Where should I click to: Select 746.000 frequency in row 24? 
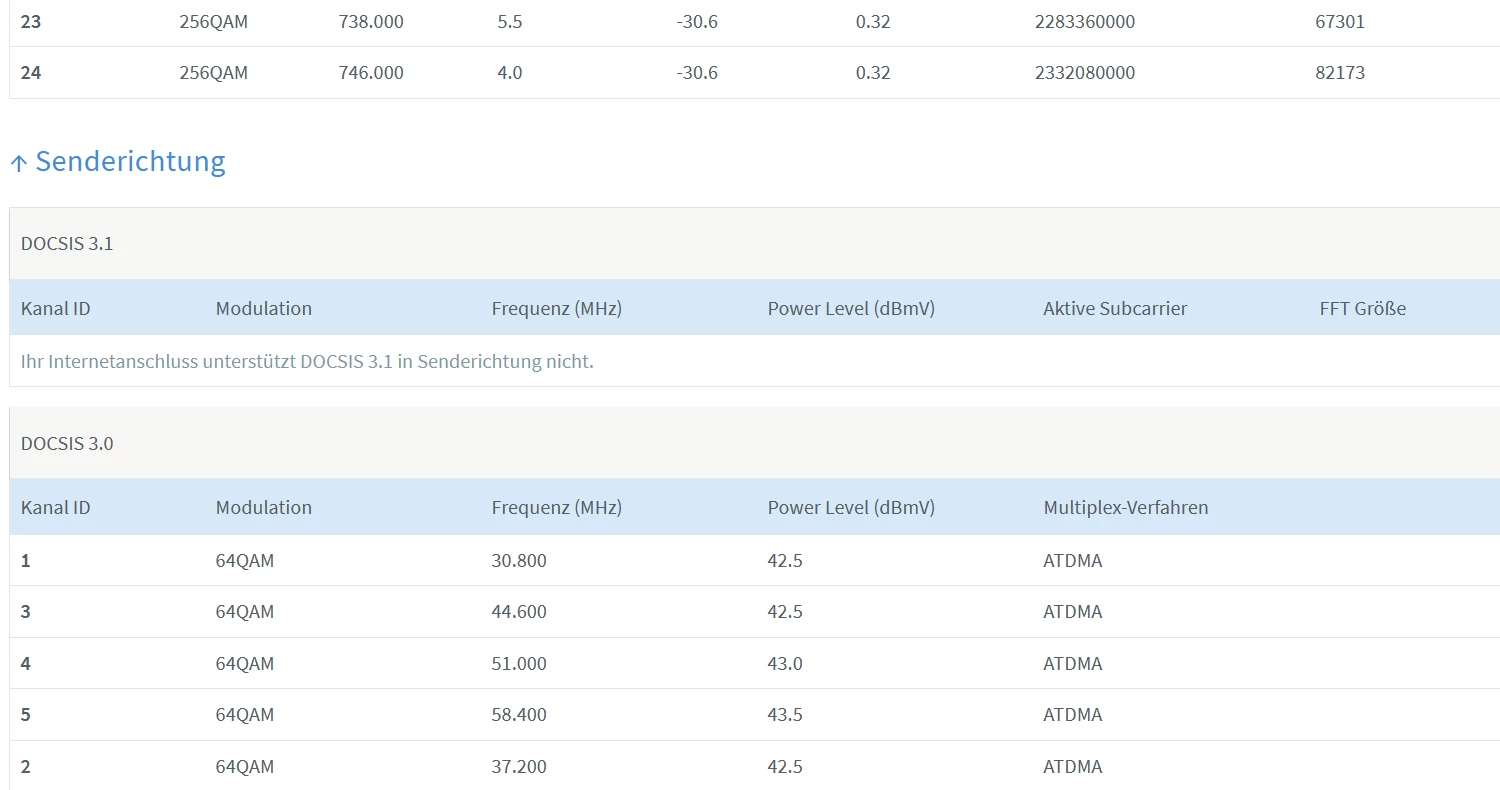371,72
